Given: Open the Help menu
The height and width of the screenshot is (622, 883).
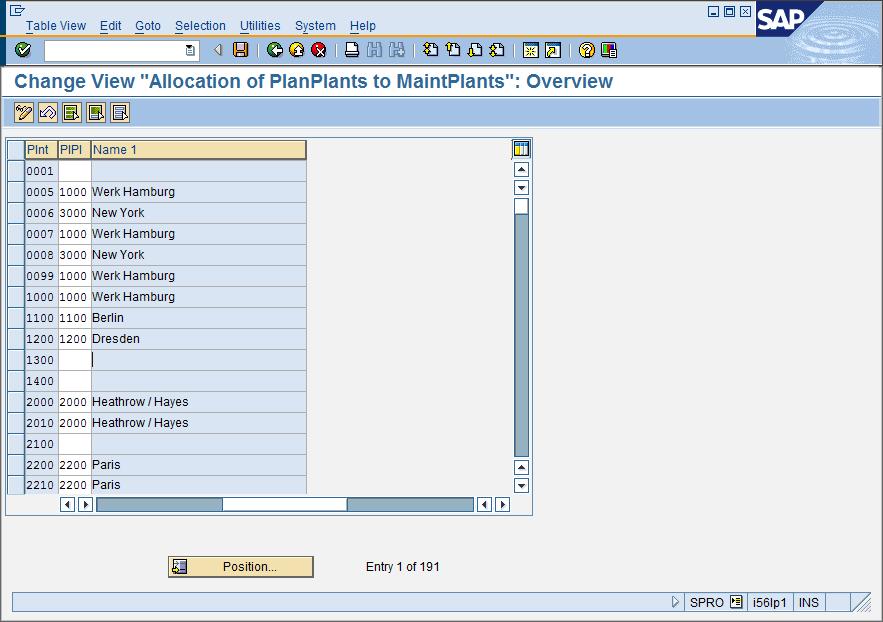Looking at the screenshot, I should pyautogui.click(x=362, y=26).
